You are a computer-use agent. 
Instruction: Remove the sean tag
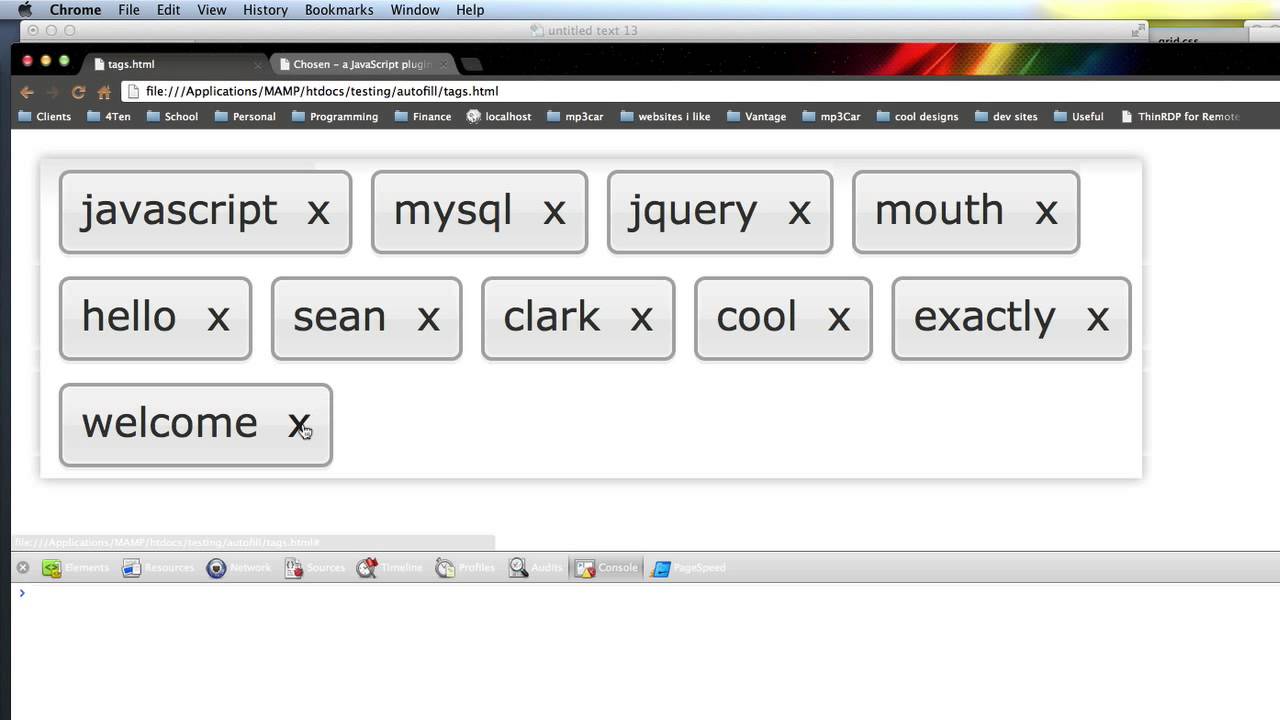coord(428,318)
